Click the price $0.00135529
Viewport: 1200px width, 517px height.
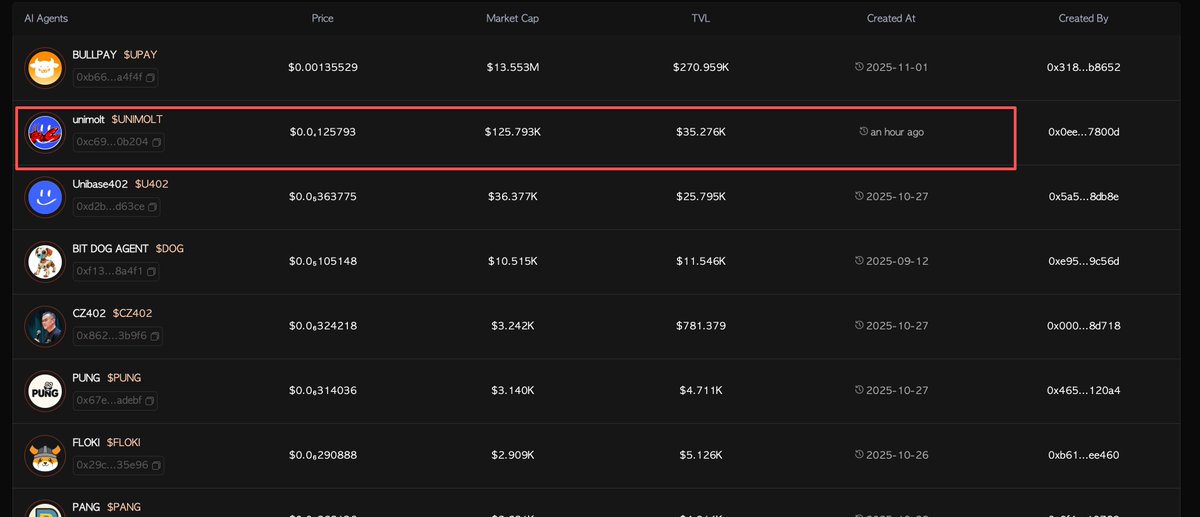(x=323, y=67)
